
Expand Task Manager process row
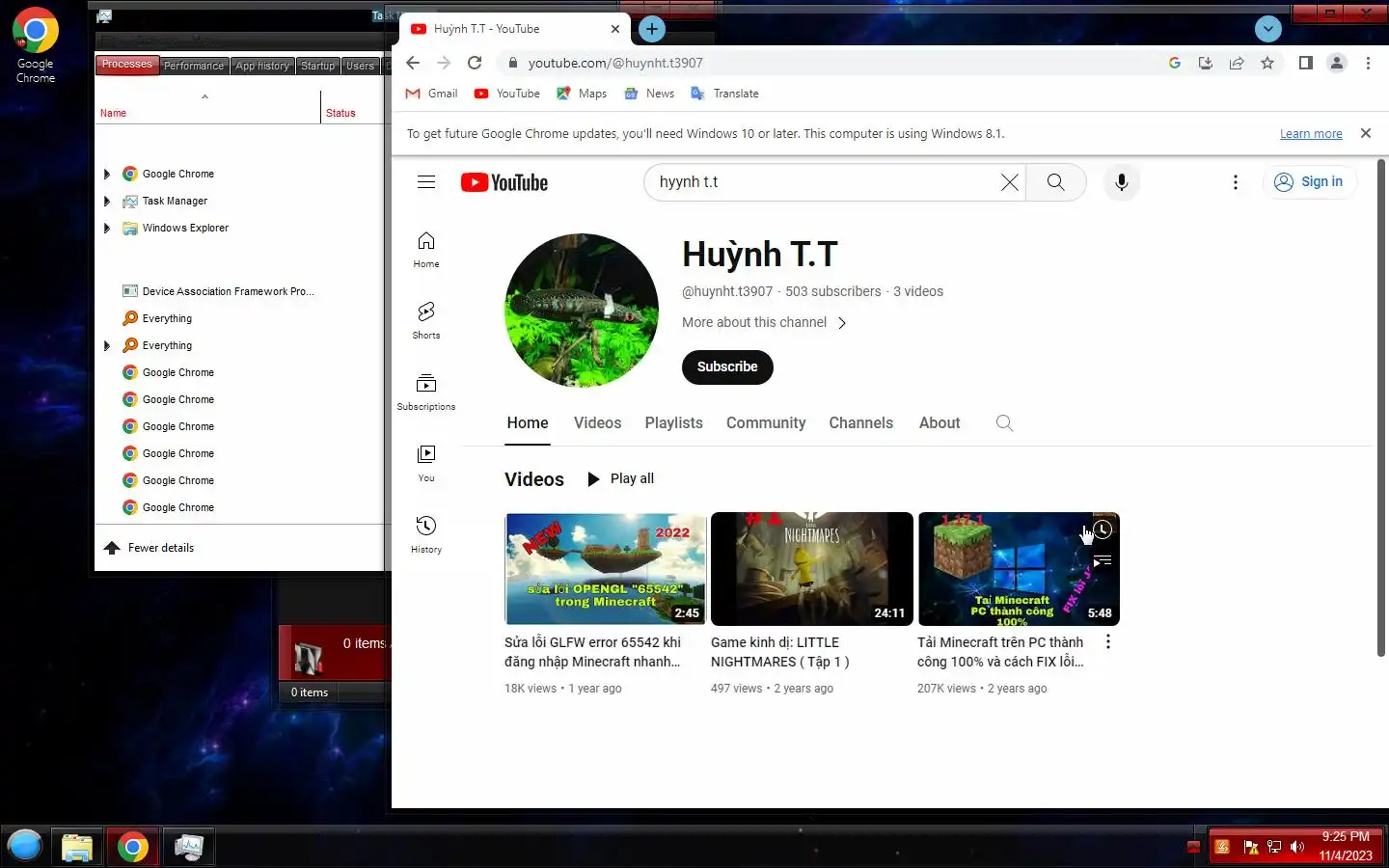(107, 202)
